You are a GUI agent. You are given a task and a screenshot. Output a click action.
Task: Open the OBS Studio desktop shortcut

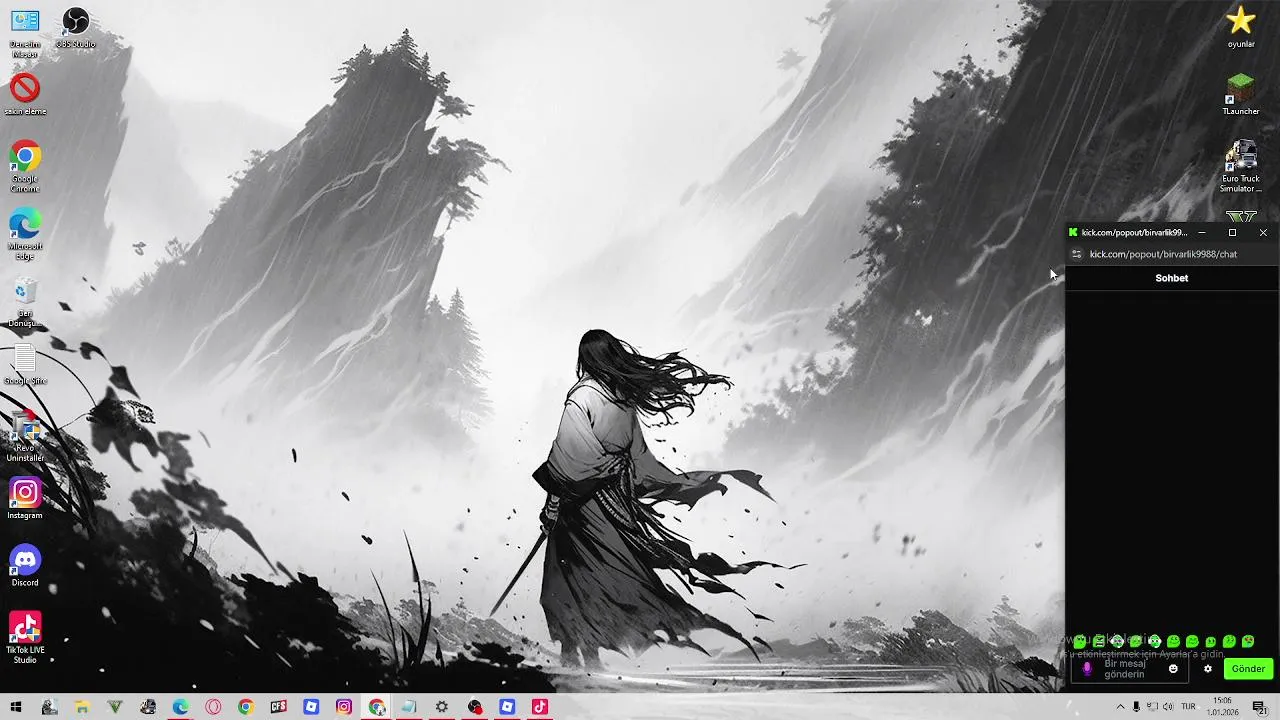click(75, 27)
